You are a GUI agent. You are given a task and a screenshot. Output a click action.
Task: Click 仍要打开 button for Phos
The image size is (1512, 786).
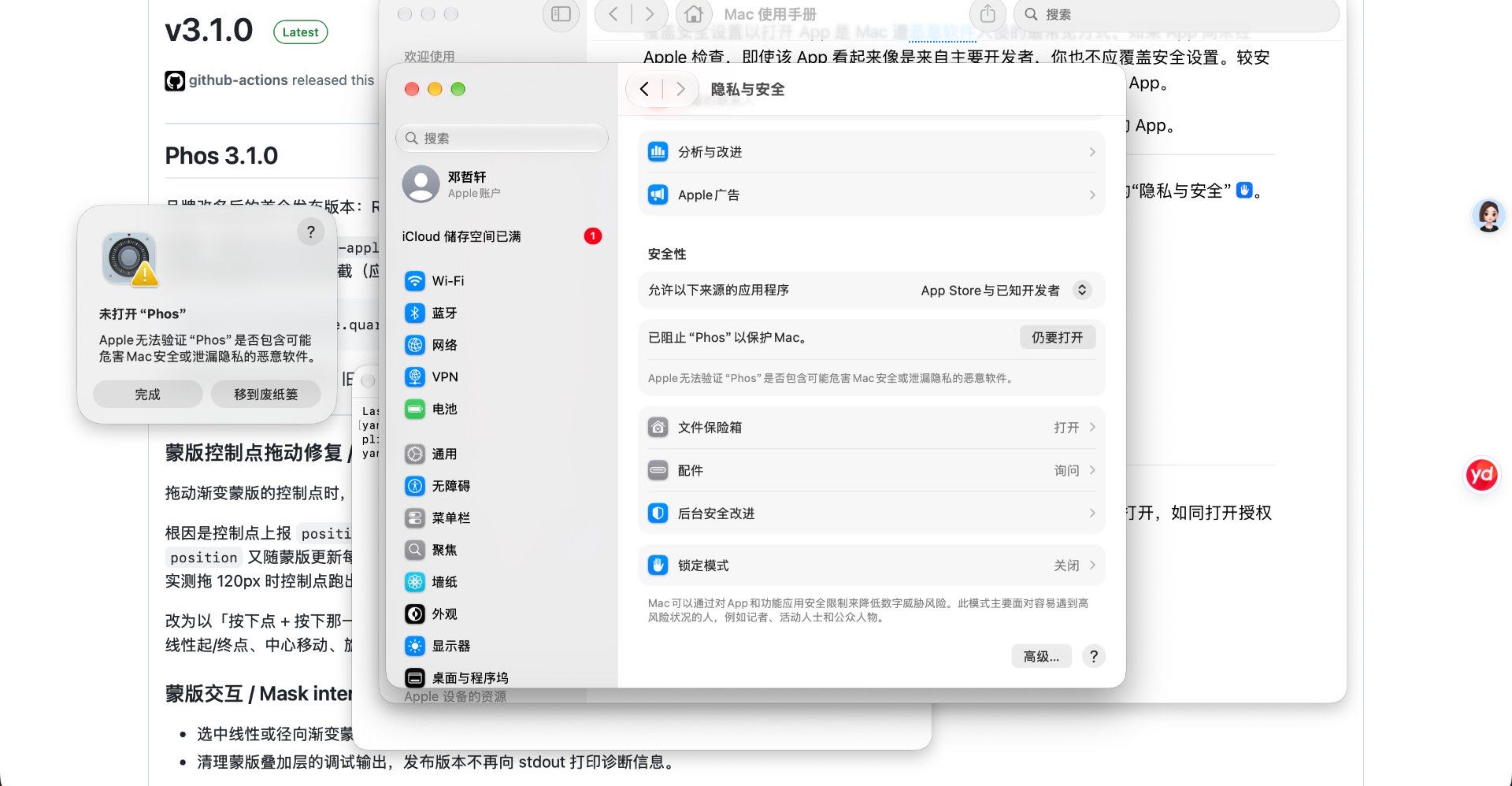[x=1058, y=337]
